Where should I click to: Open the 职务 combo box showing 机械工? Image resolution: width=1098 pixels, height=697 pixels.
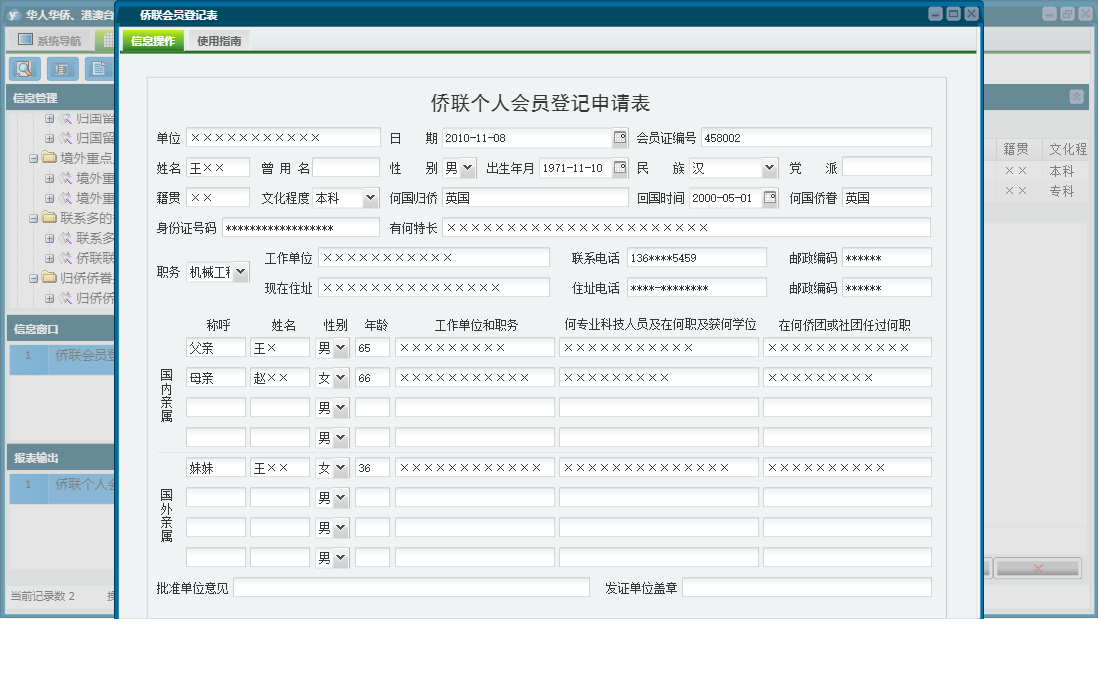pos(239,270)
